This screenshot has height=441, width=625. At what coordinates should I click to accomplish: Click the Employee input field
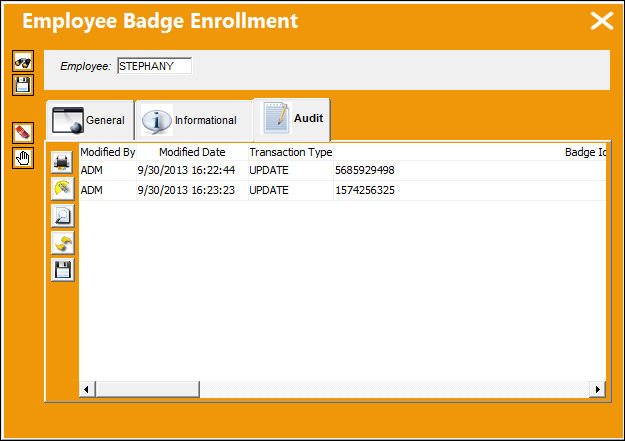154,66
